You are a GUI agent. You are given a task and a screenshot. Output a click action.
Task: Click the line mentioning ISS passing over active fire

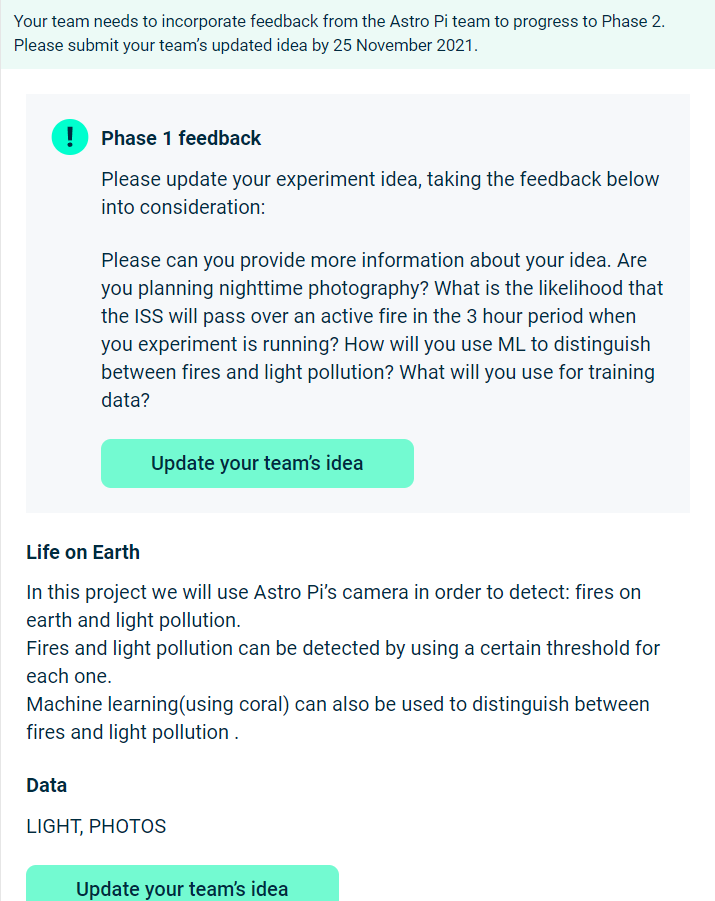tap(368, 316)
